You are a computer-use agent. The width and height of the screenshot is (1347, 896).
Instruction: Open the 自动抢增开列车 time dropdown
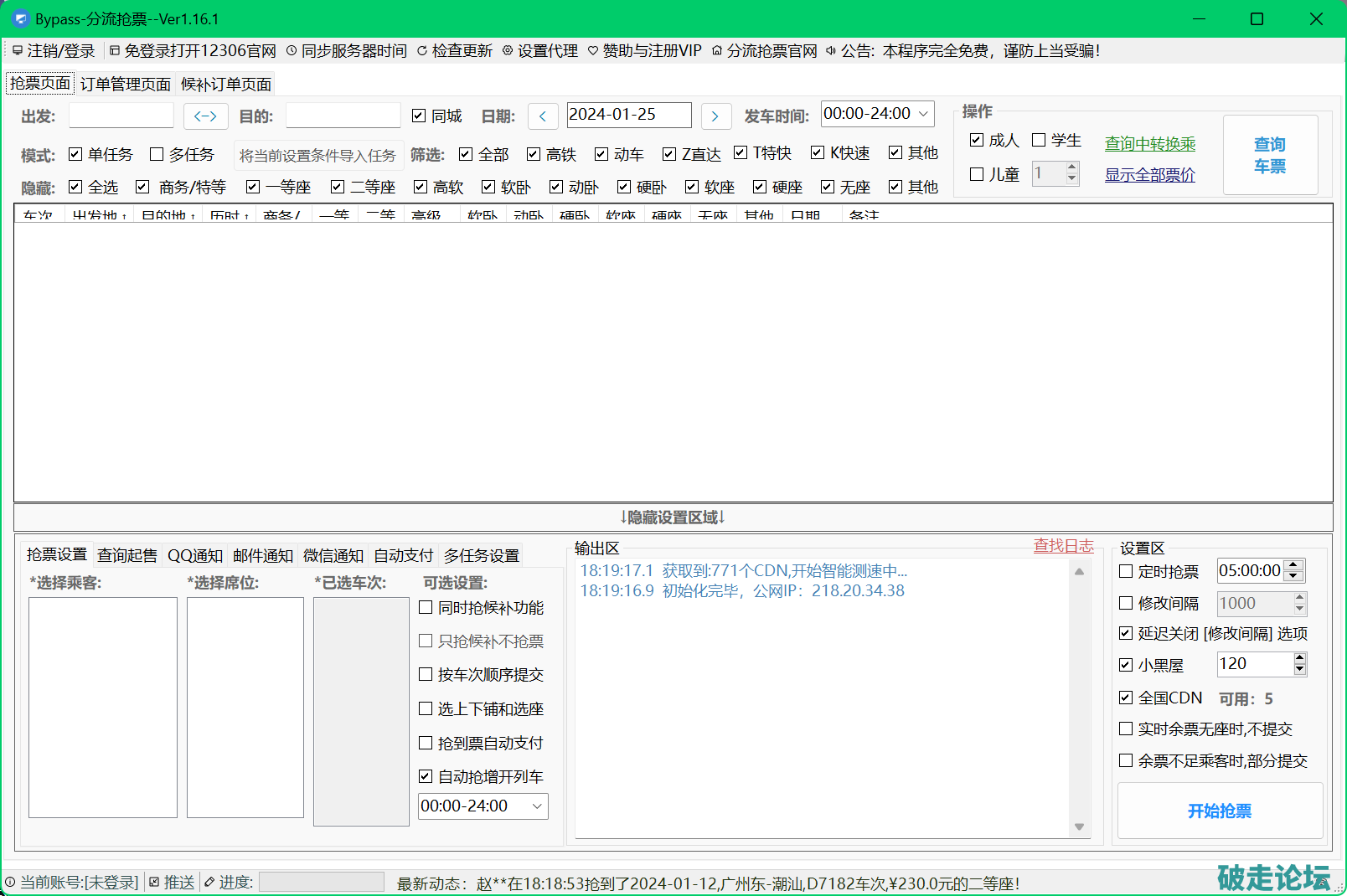(537, 806)
